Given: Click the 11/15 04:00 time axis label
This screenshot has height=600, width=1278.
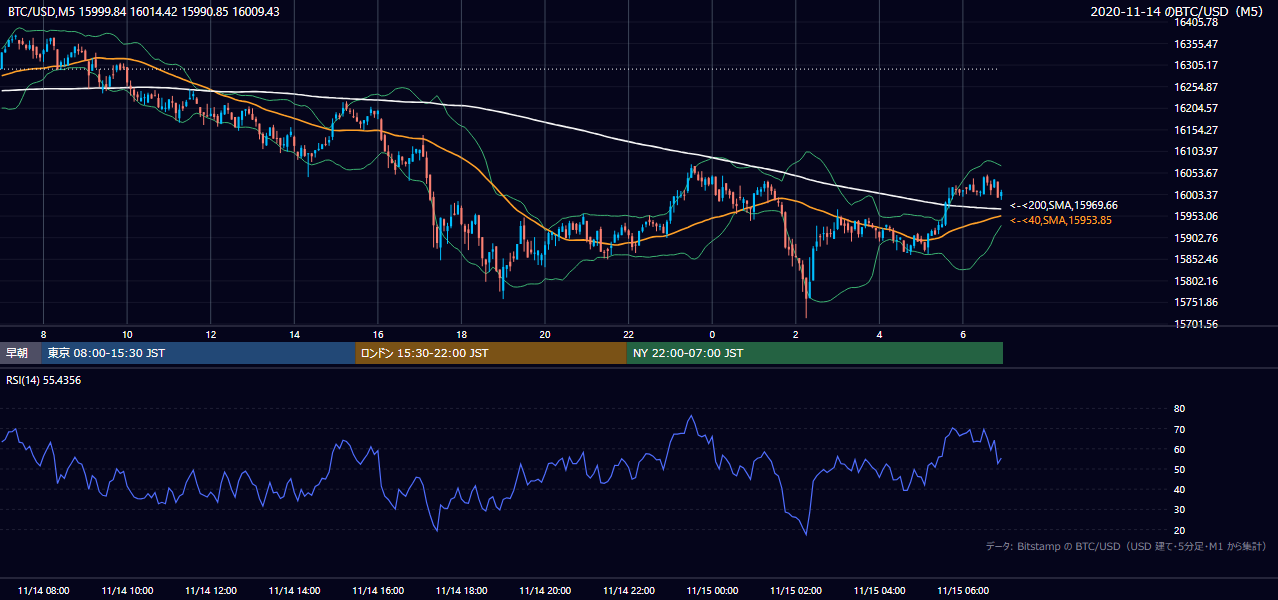Looking at the screenshot, I should 879,591.
